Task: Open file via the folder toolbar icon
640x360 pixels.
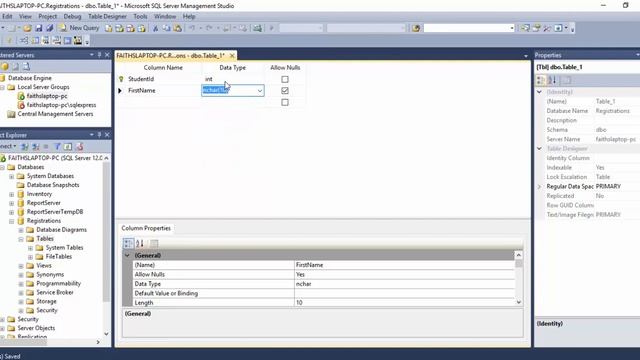Action: coord(27,28)
